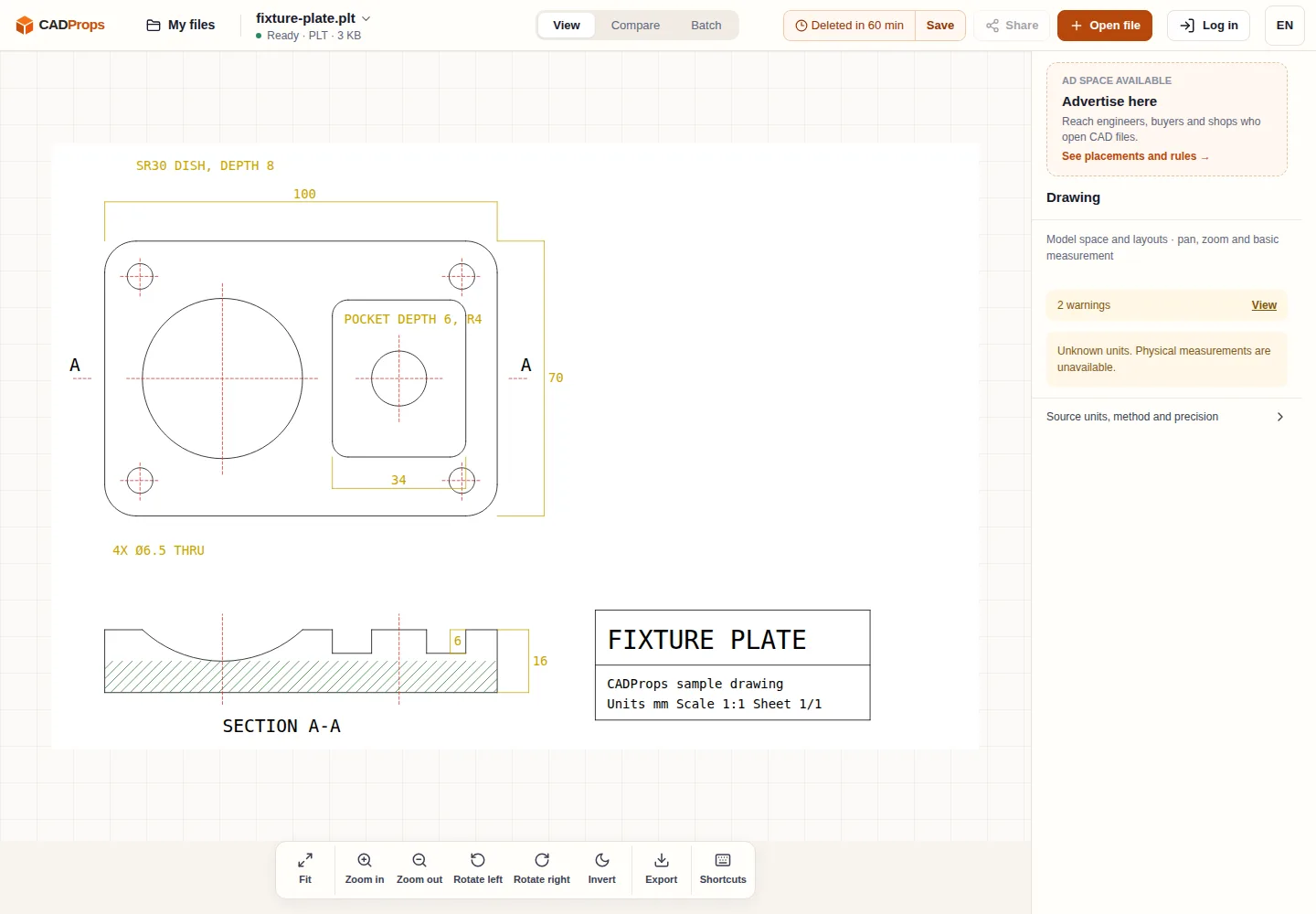
Task: Click the SECTION A-A label
Action: [x=281, y=726]
